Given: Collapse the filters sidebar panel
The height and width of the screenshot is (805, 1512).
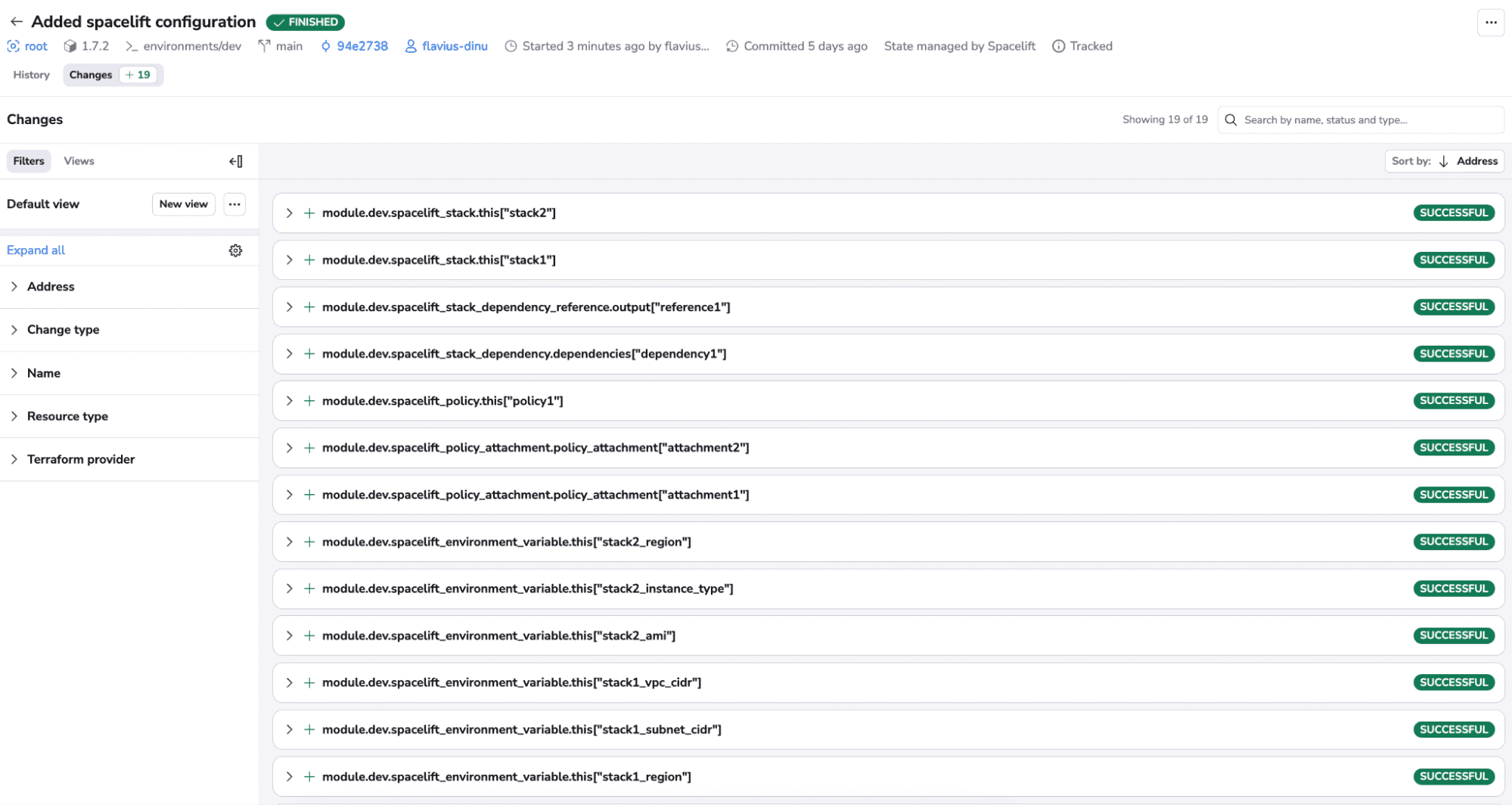Looking at the screenshot, I should click(x=236, y=161).
